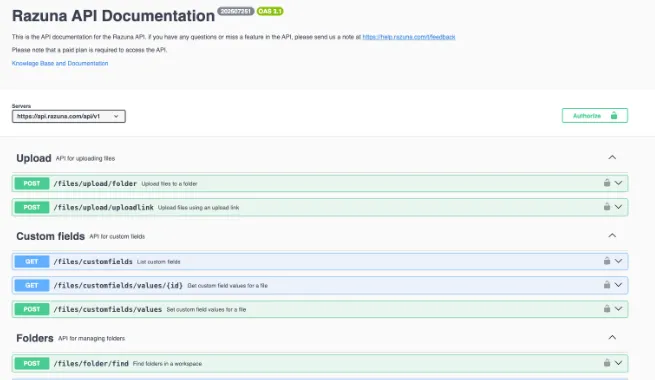This screenshot has width=655, height=380.
Task: Click 'List custom fields' description
Action: coord(158,262)
